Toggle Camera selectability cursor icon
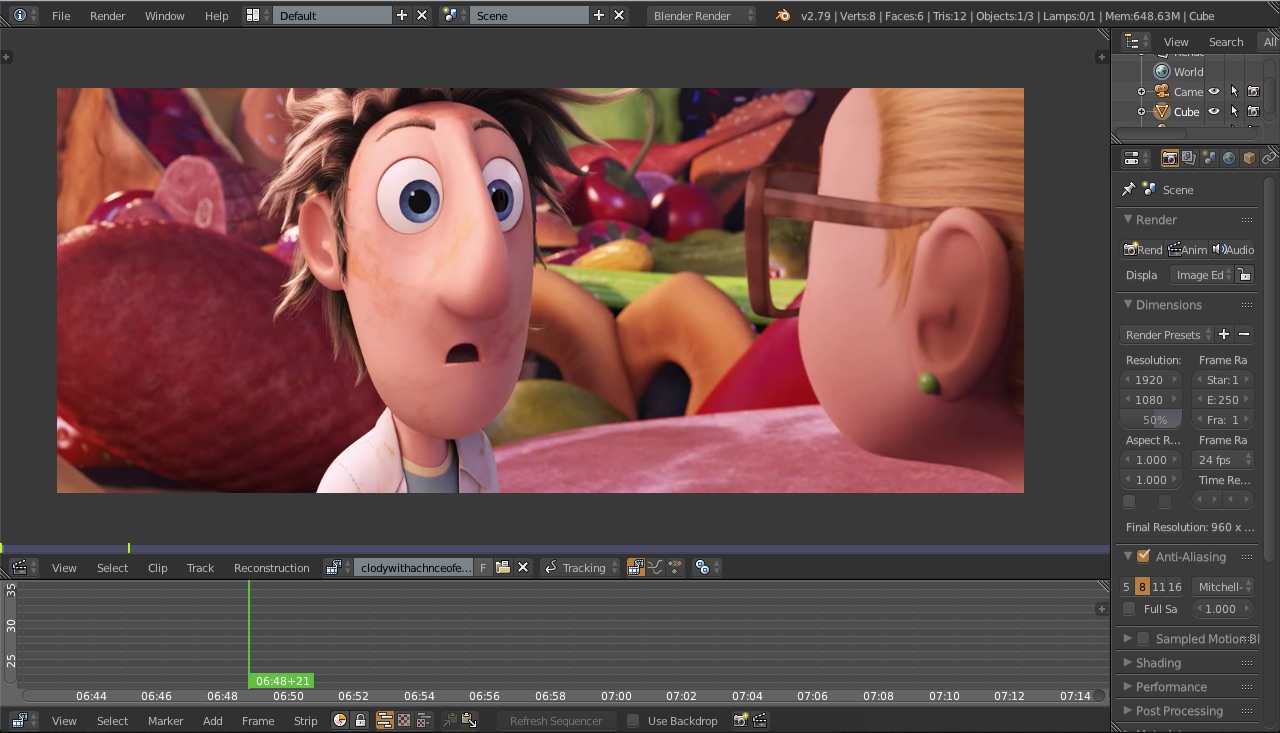The image size is (1280, 733). pyautogui.click(x=1234, y=91)
